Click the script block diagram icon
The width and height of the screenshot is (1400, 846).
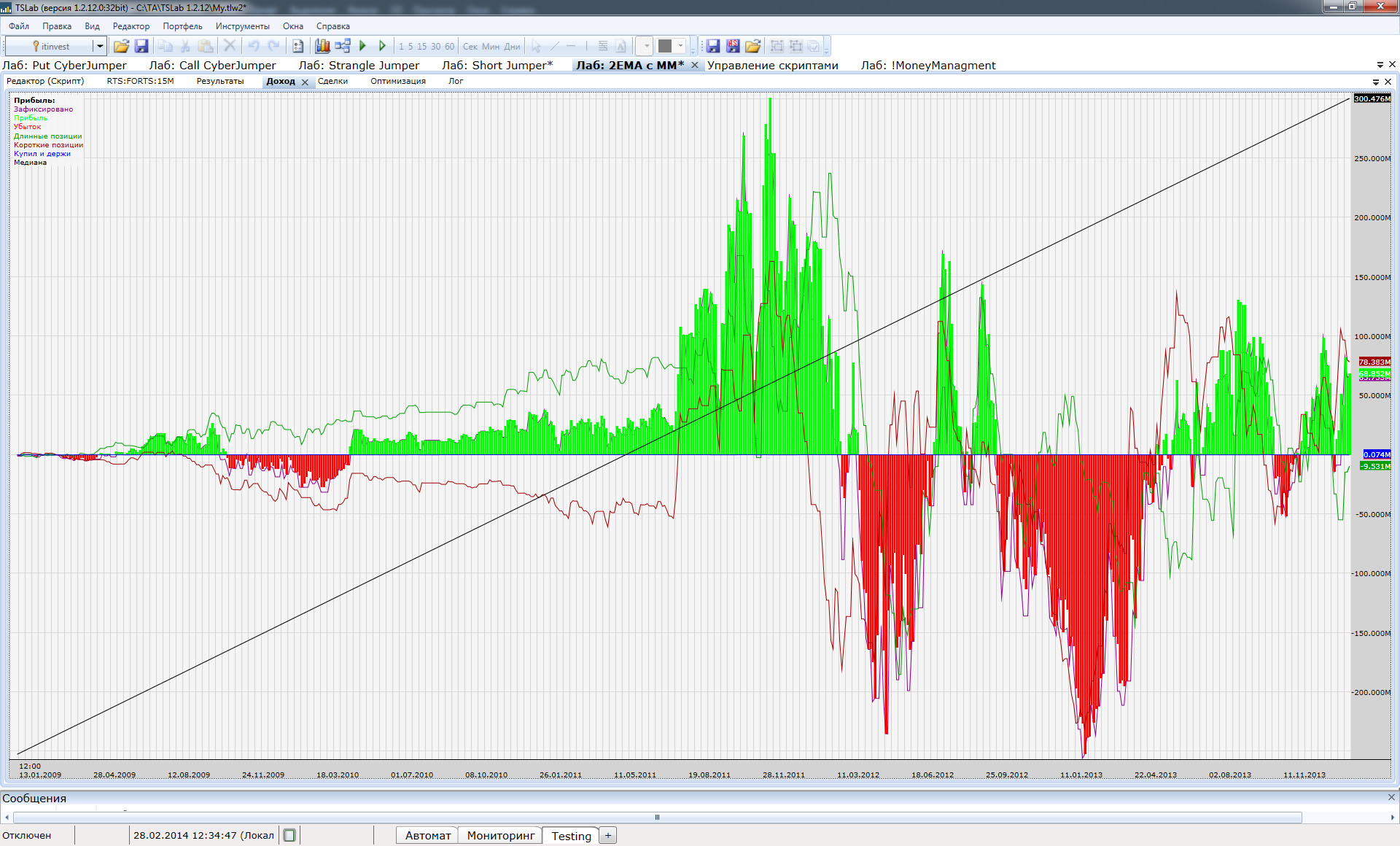coord(343,46)
